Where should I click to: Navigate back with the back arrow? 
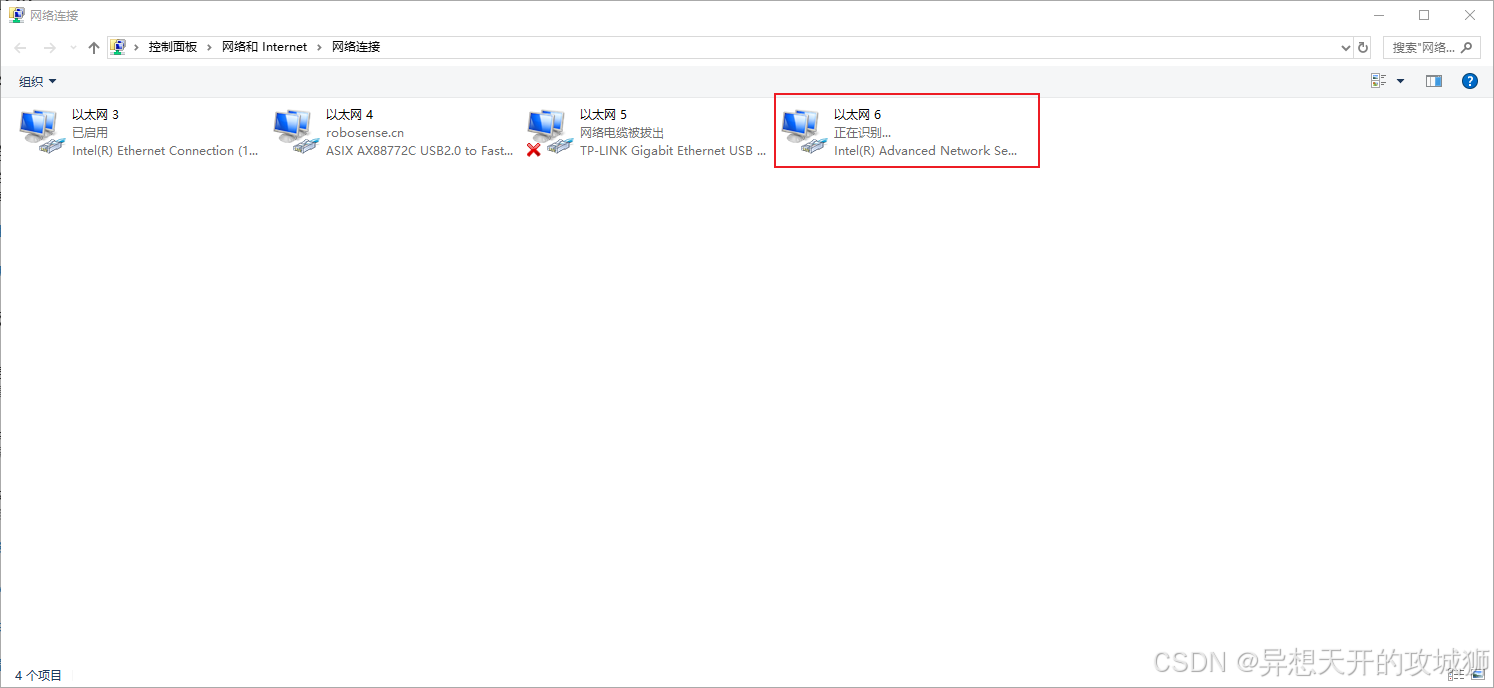[19, 46]
